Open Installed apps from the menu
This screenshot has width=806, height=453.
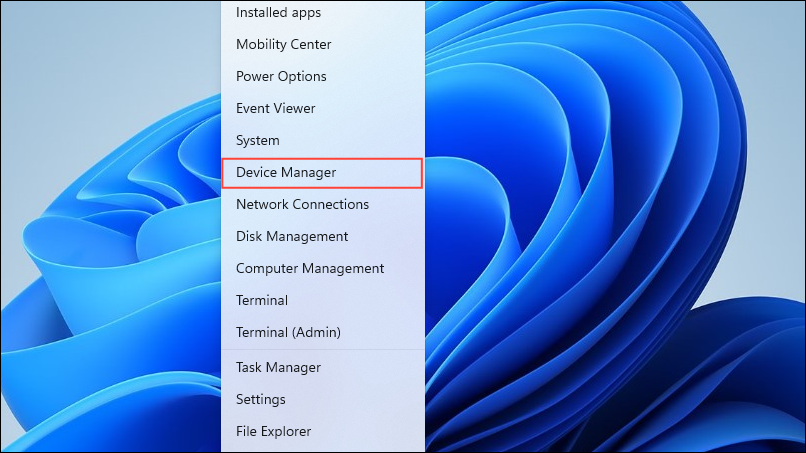click(323, 12)
